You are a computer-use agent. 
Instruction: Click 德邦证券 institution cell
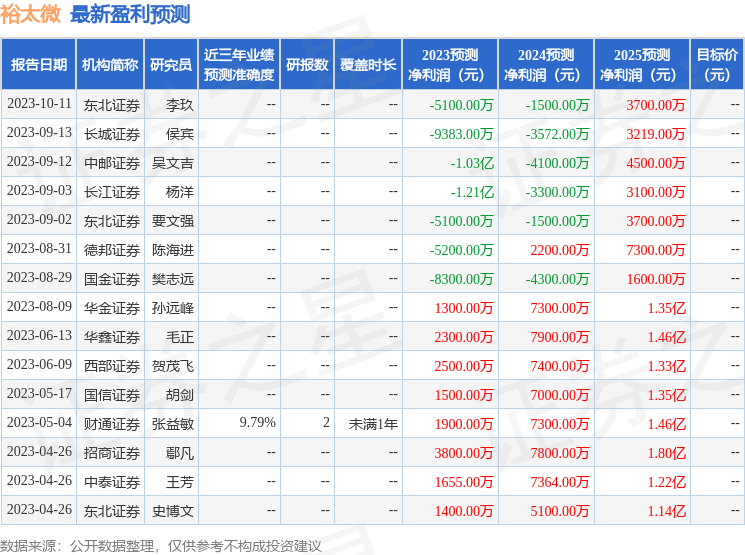(x=112, y=250)
